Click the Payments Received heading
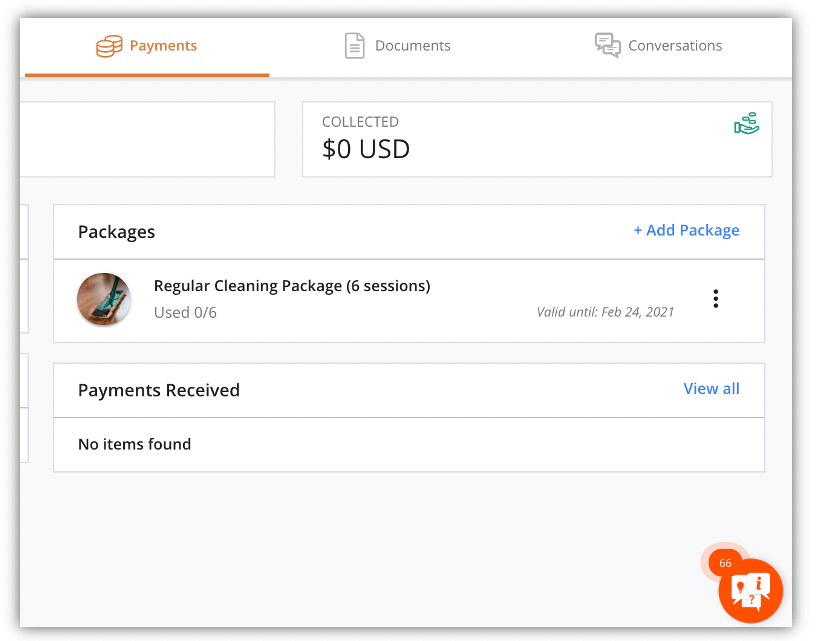This screenshot has width=816, height=641. 159,390
